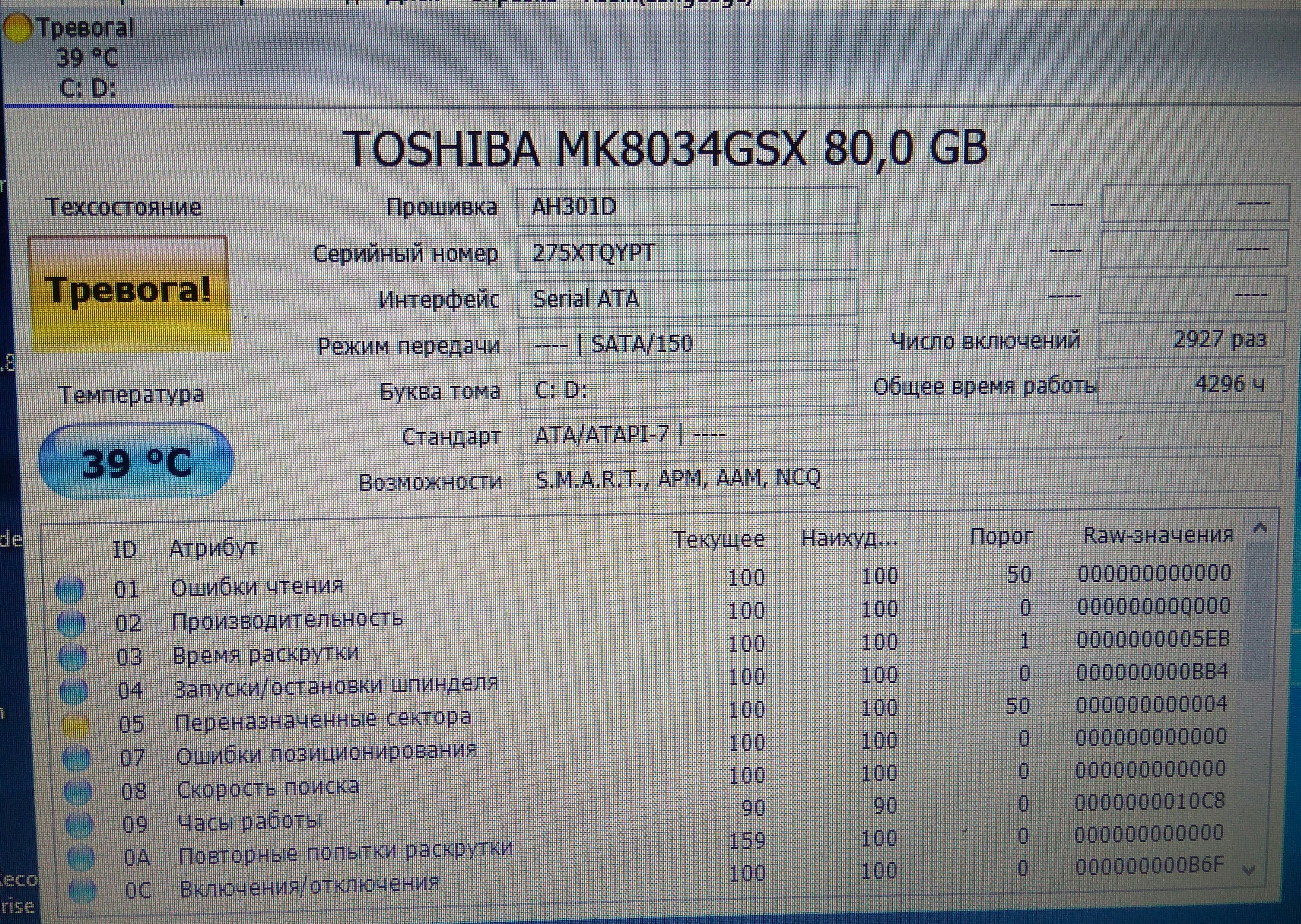The image size is (1301, 924).
Task: Click the Атрибут column header
Action: point(213,548)
